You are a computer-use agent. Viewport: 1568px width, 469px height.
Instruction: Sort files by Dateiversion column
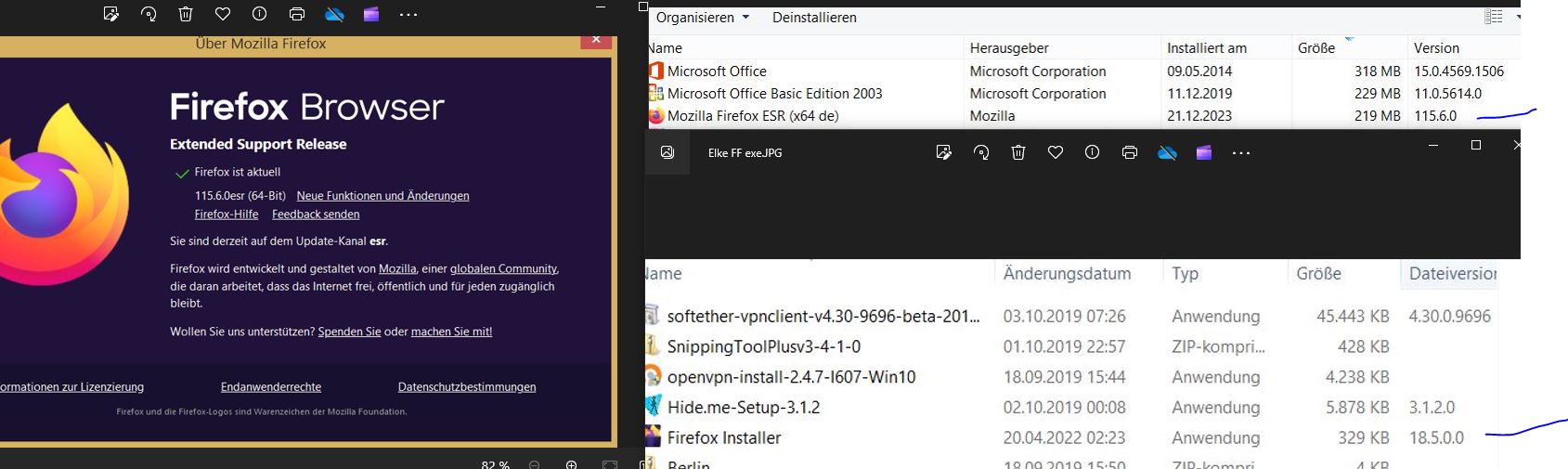[x=1453, y=274]
